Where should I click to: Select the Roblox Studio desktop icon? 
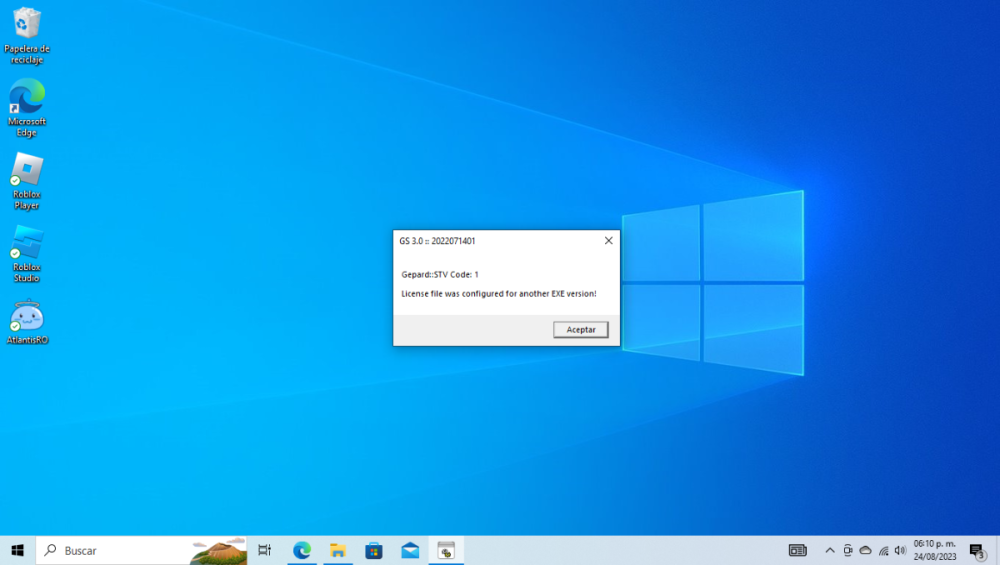(27, 244)
